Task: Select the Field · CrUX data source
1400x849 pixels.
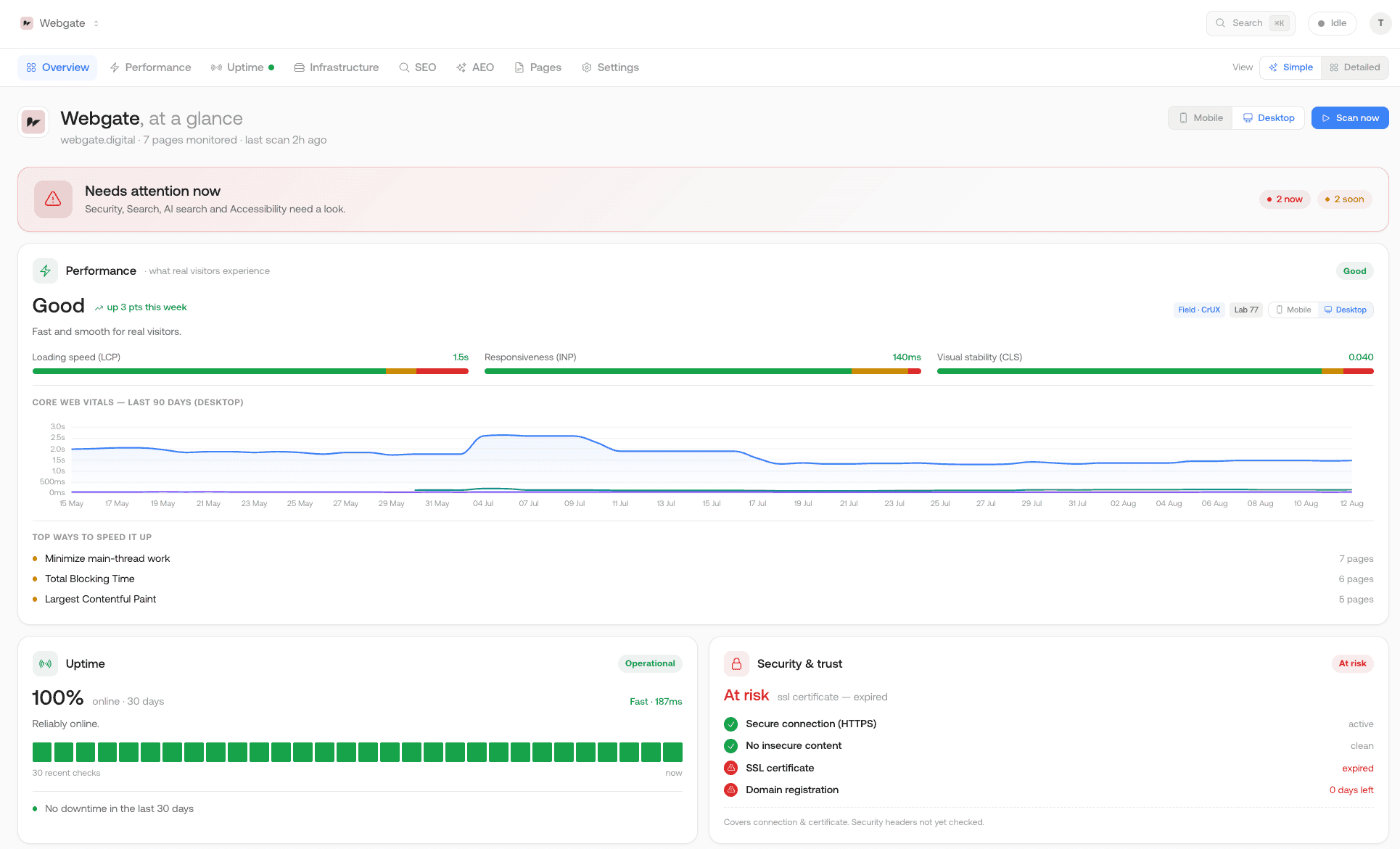Action: tap(1199, 310)
